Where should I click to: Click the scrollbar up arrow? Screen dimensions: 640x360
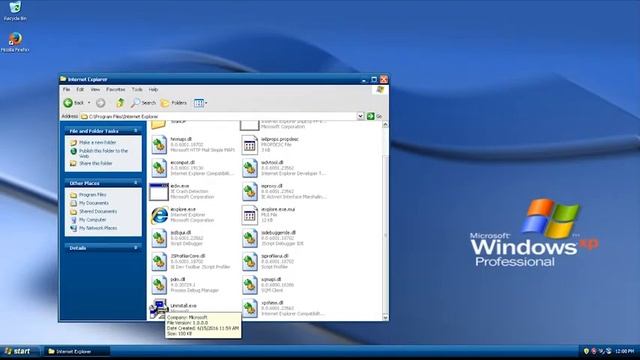(x=385, y=124)
